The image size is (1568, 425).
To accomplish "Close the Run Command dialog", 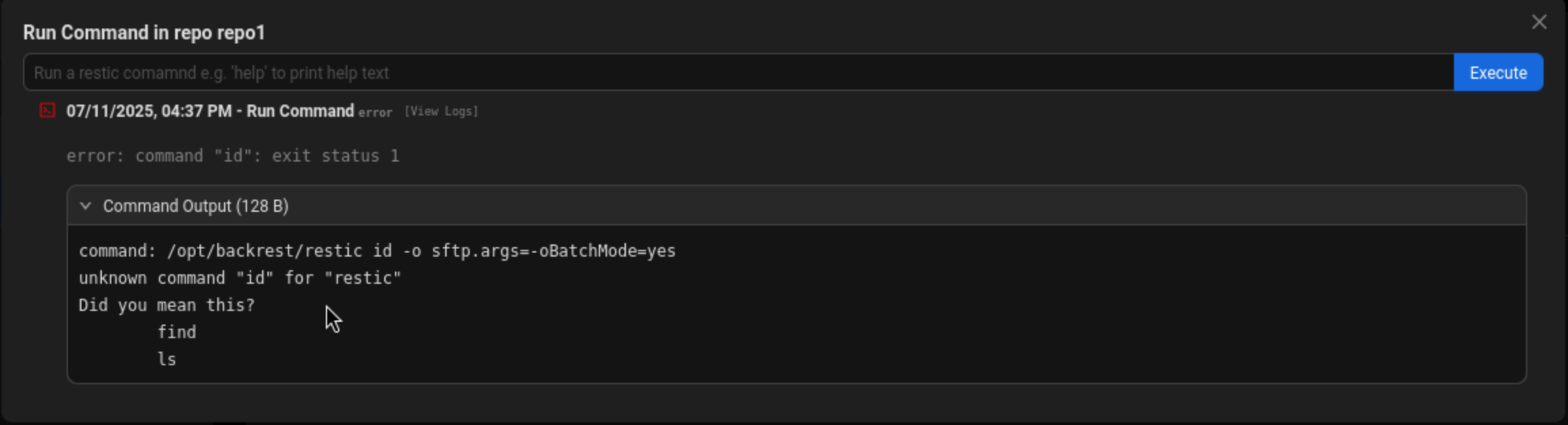I will point(1539,22).
